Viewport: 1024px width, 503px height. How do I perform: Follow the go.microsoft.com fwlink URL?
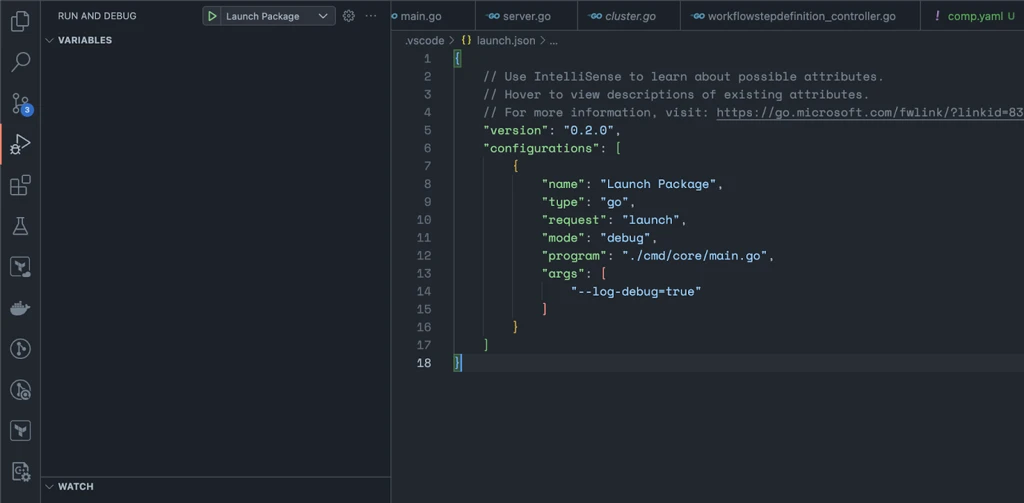pyautogui.click(x=870, y=112)
